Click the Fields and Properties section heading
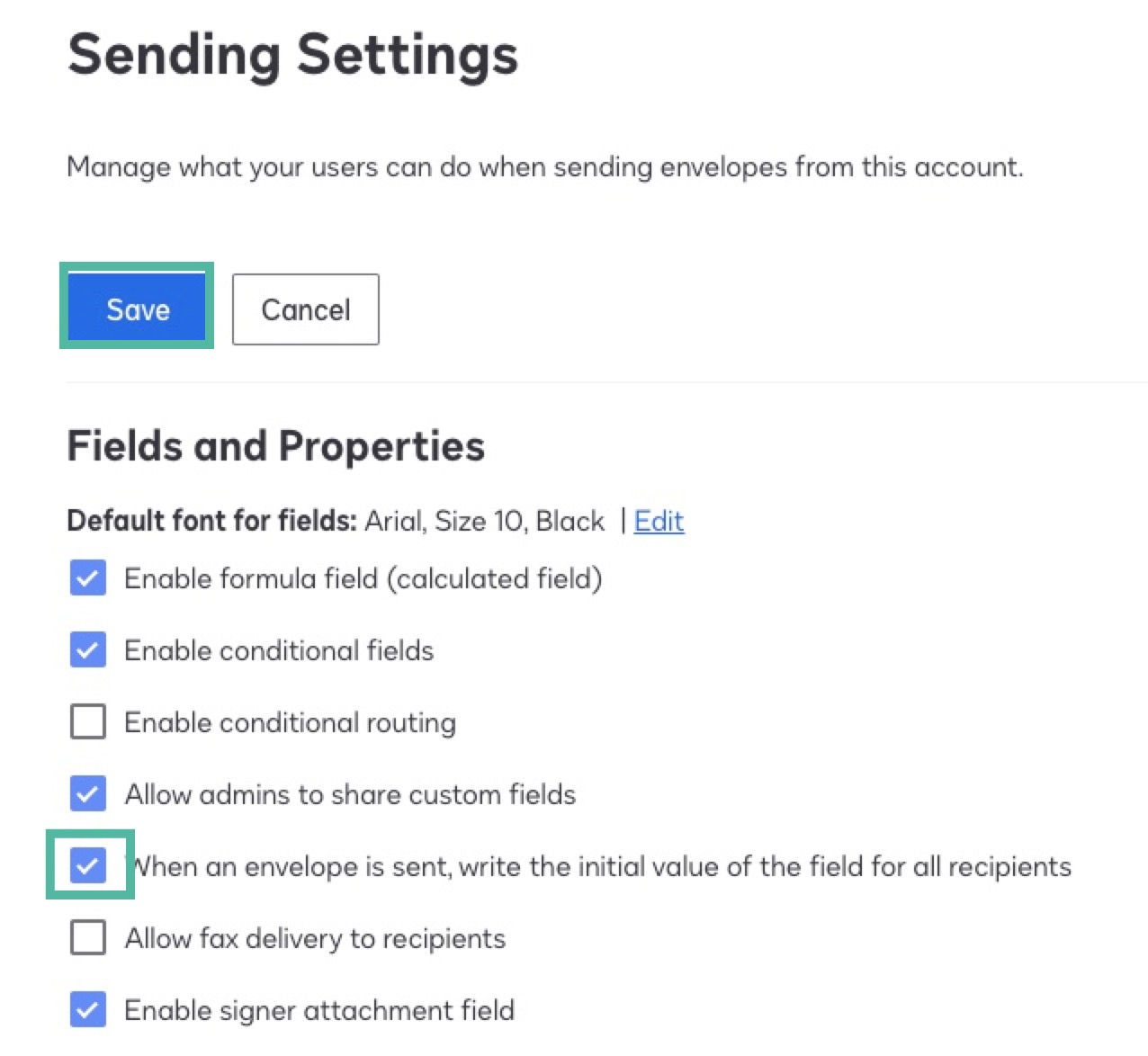 (275, 446)
